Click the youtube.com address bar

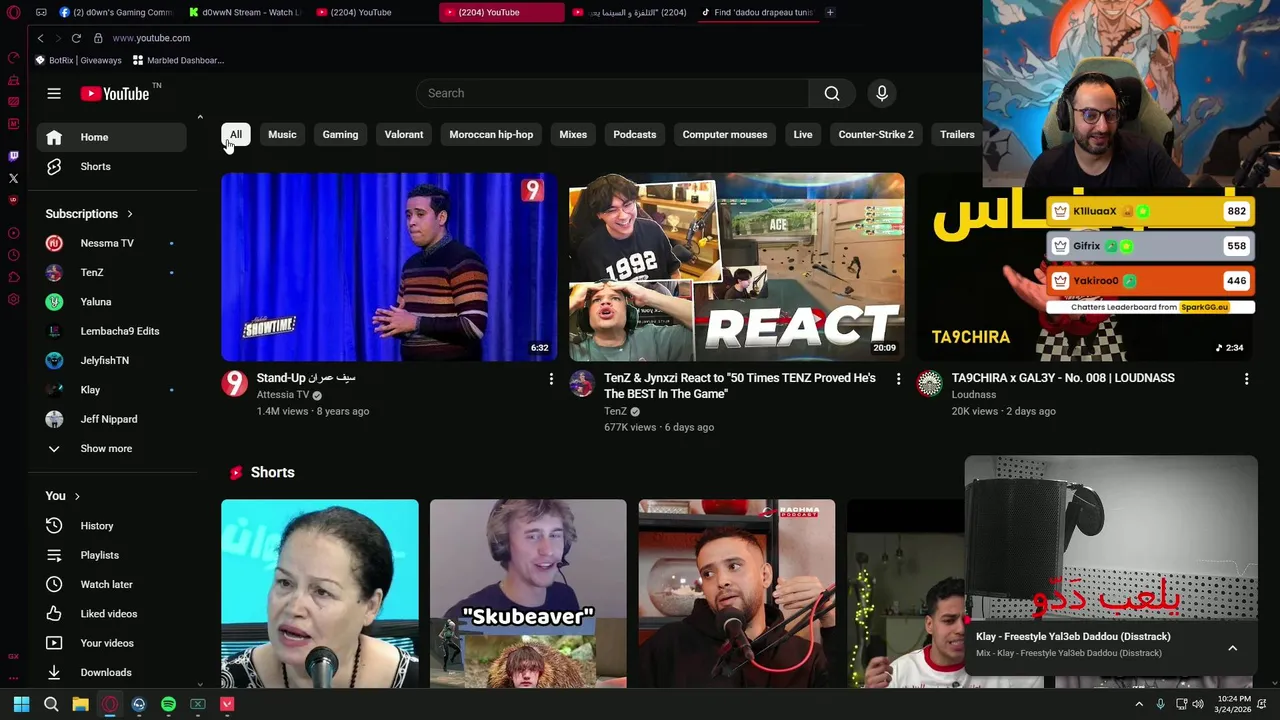click(150, 38)
